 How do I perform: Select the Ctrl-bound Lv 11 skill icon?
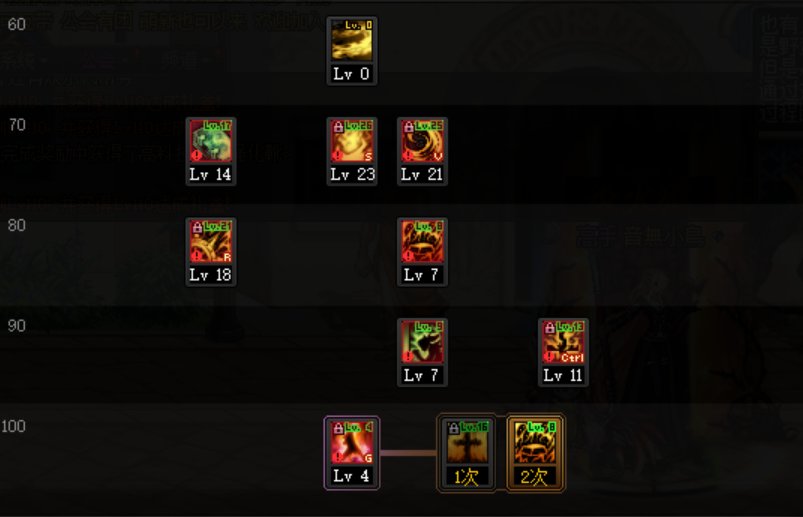tap(563, 341)
